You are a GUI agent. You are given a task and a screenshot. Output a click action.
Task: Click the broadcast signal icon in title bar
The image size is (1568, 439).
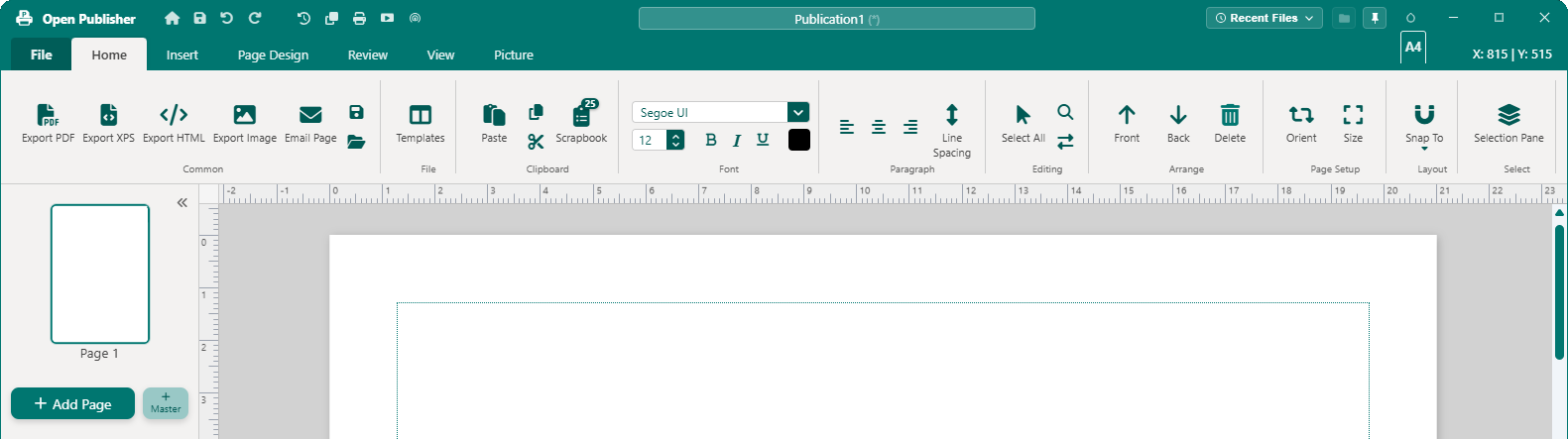coord(415,18)
